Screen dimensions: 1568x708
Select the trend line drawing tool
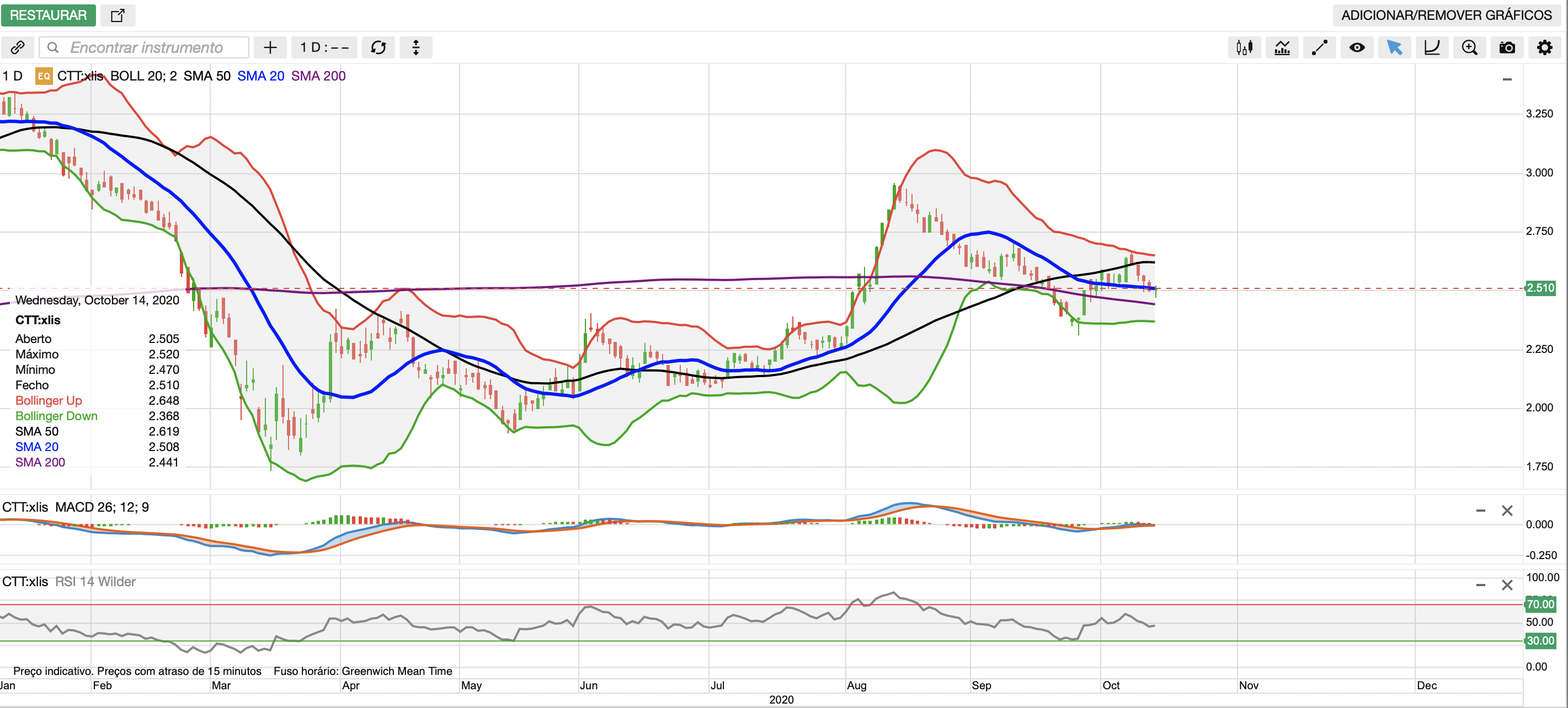pyautogui.click(x=1319, y=47)
